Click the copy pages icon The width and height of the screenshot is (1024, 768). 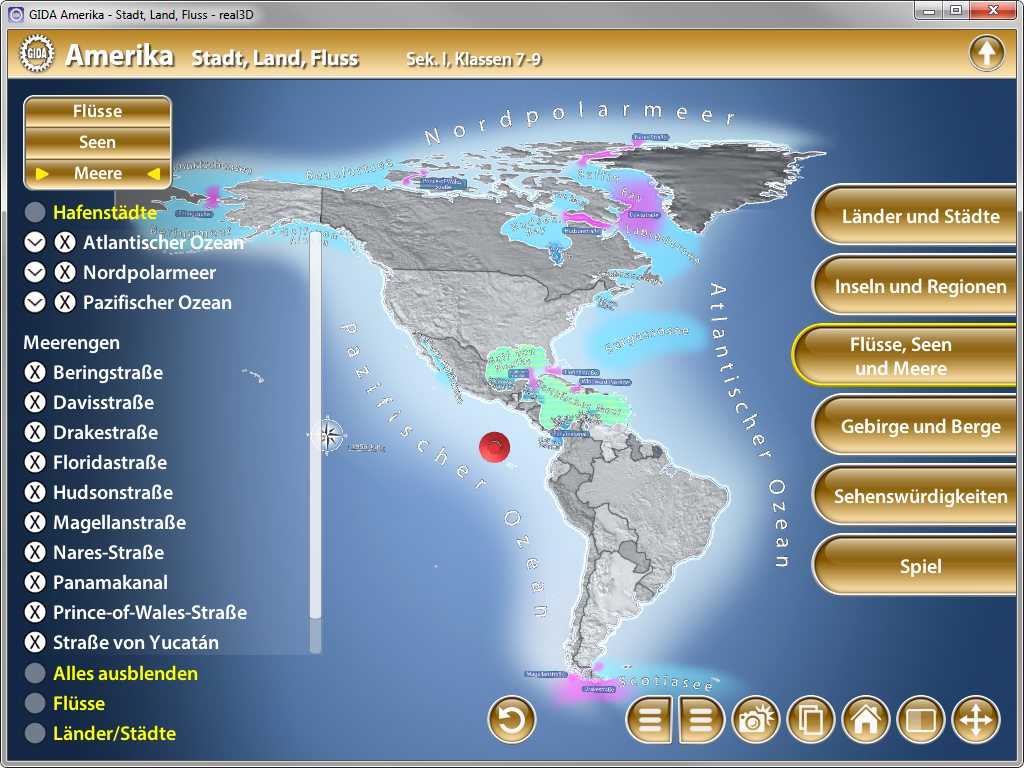click(x=811, y=720)
